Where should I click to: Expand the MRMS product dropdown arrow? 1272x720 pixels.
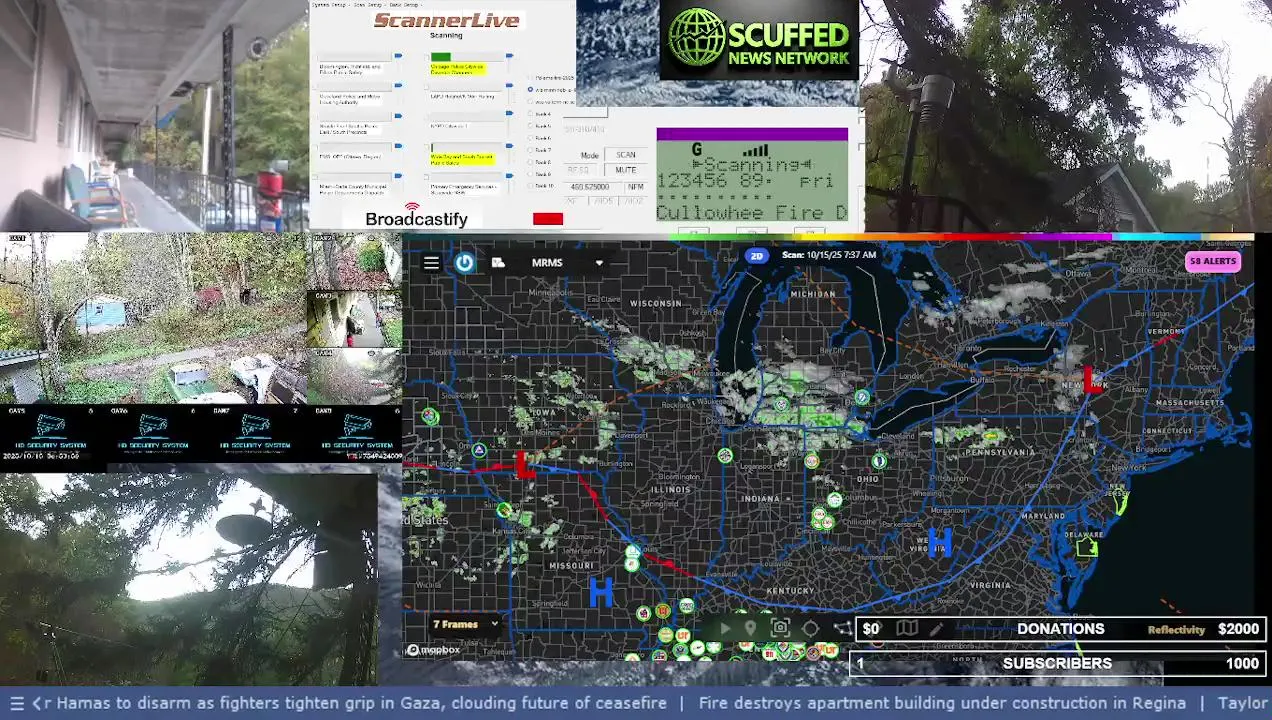click(599, 263)
